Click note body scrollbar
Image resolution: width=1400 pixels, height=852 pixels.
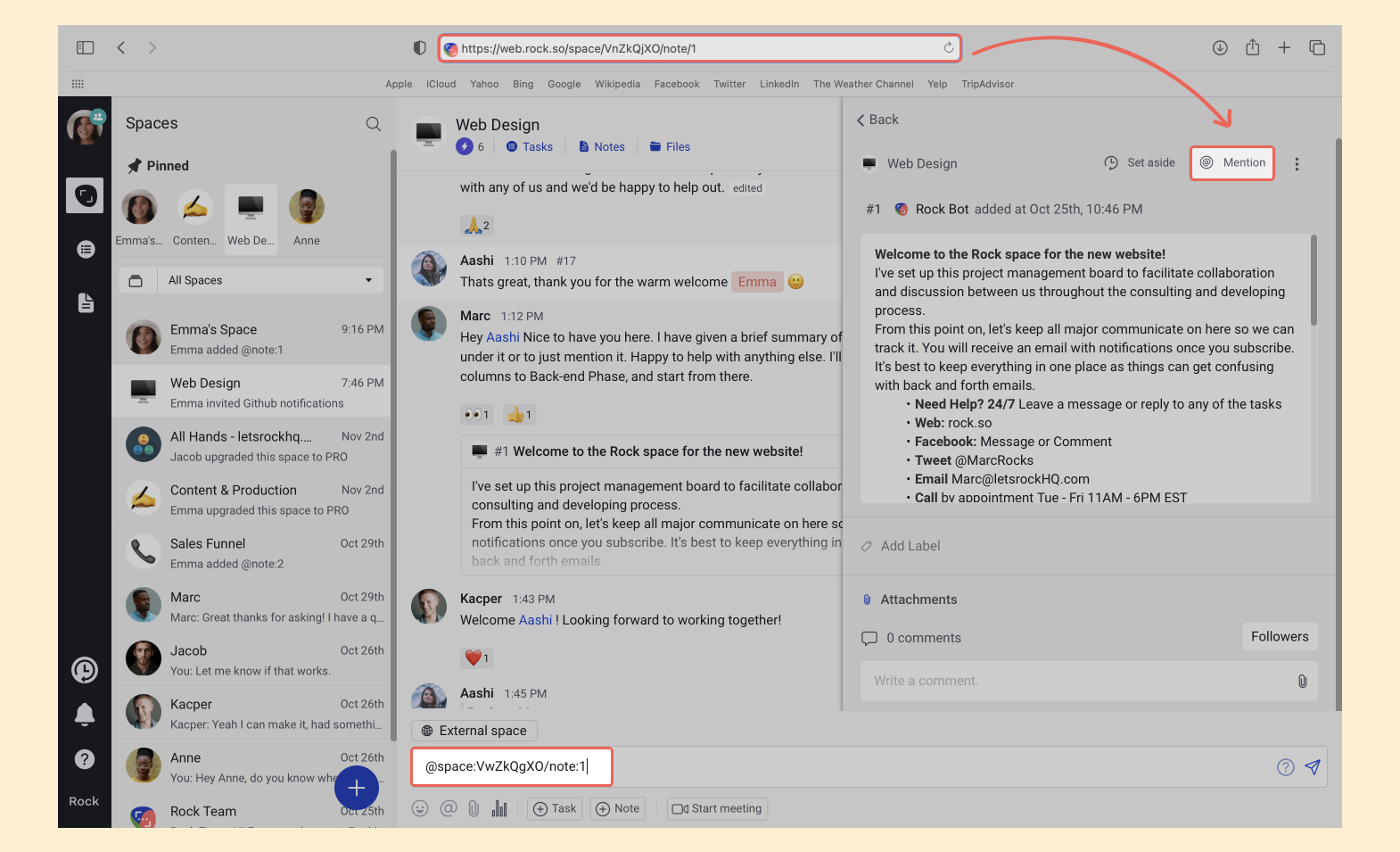point(1314,280)
